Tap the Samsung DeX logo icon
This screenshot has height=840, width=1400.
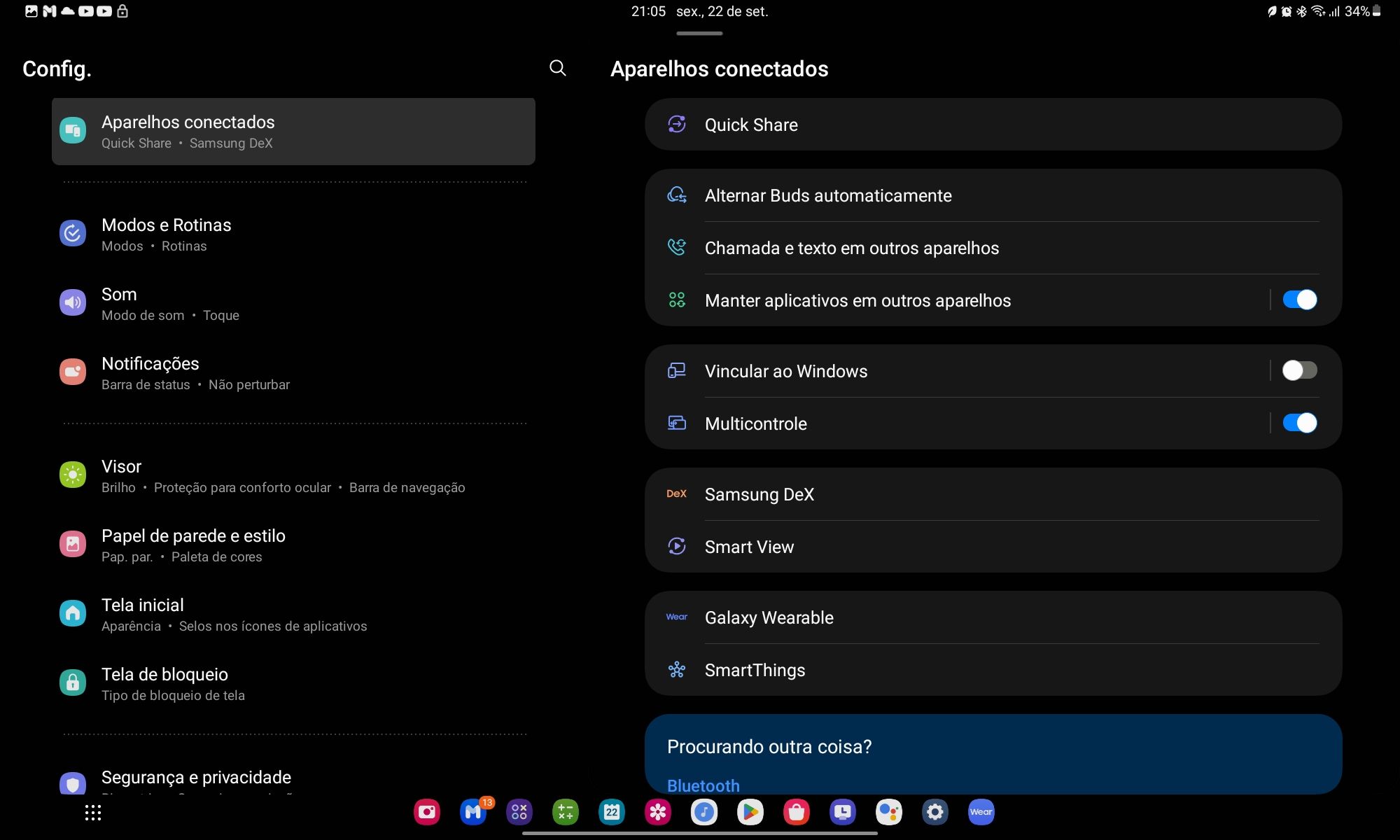click(x=677, y=493)
